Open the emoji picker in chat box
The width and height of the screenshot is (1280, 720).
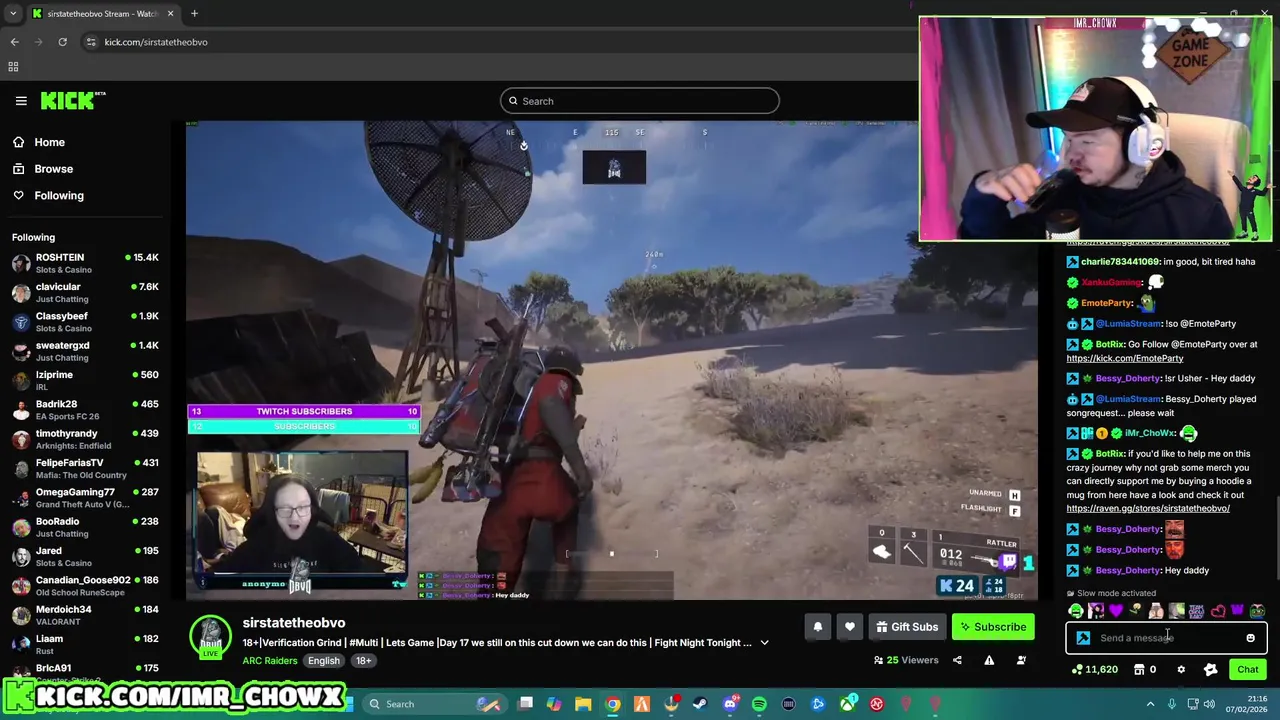(1250, 638)
